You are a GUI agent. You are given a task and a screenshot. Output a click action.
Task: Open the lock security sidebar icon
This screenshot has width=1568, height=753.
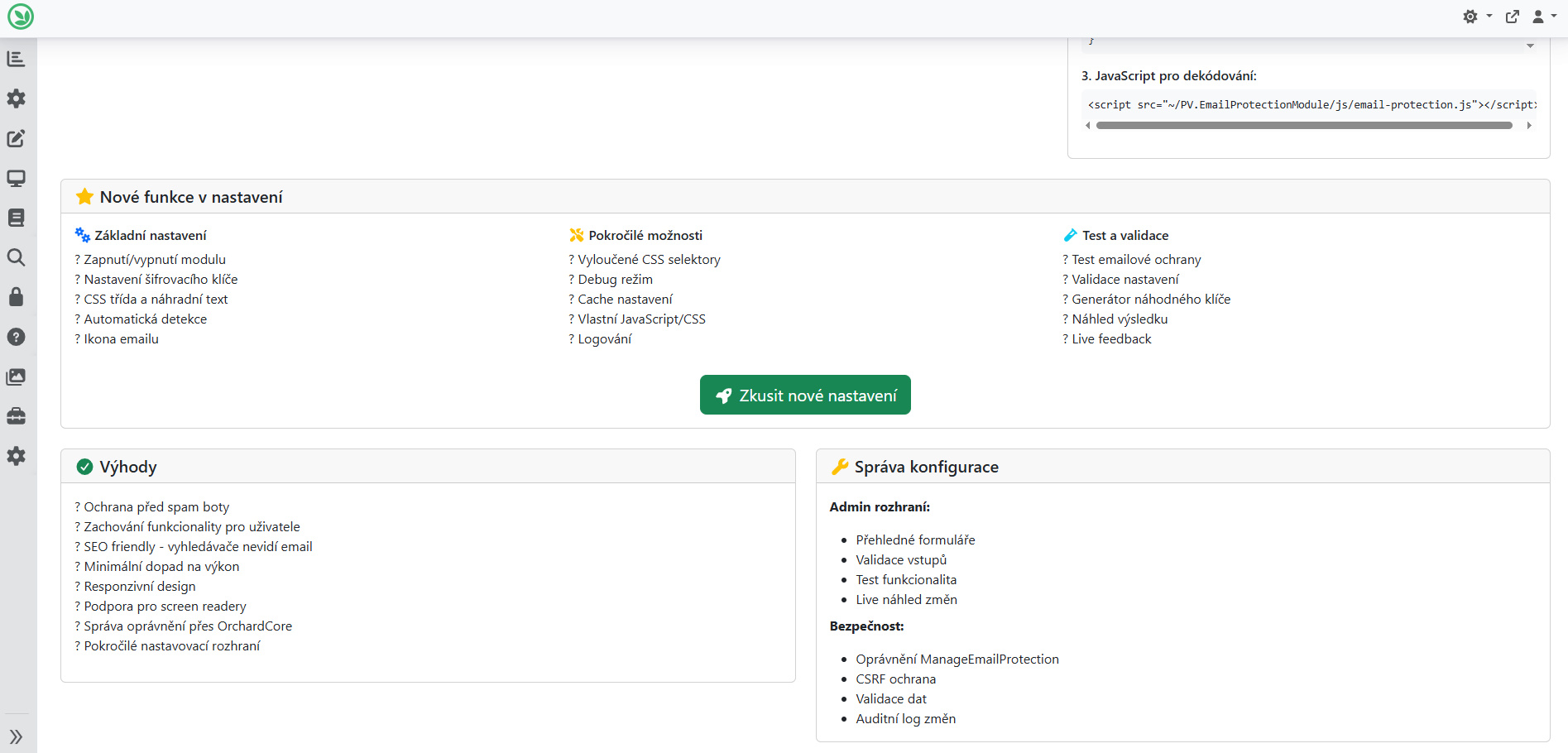[x=16, y=297]
